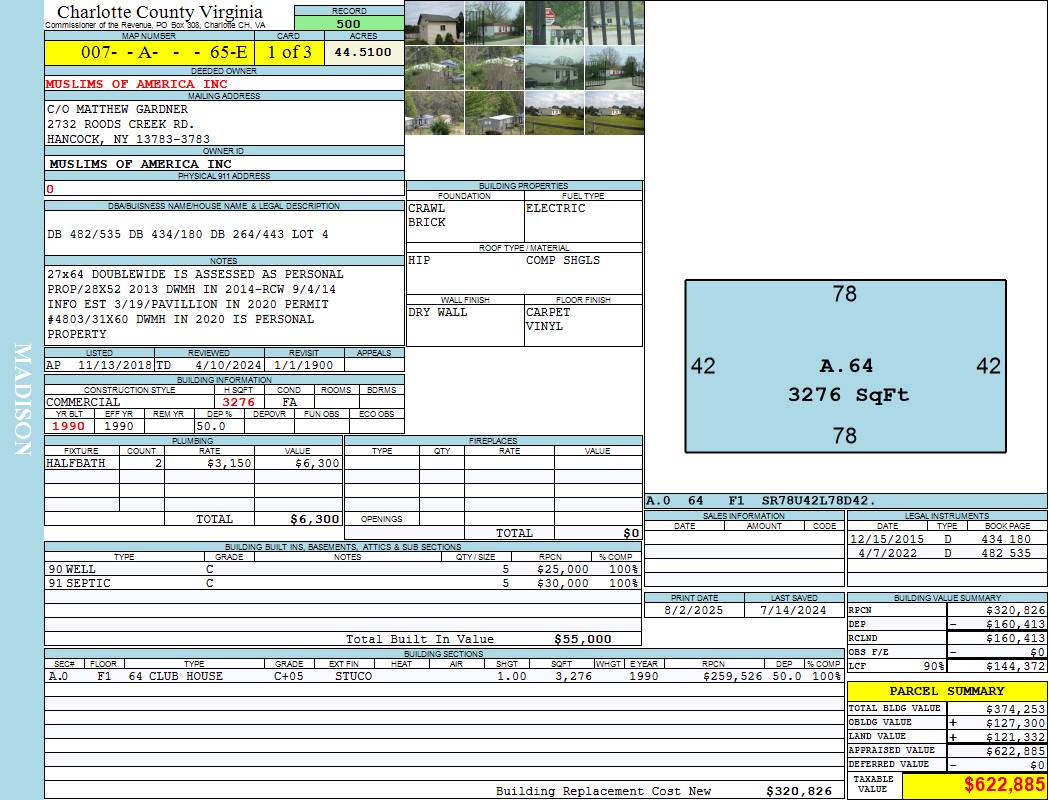Open the top-left two-story house photo
The width and height of the screenshot is (1050, 800).
(x=434, y=22)
